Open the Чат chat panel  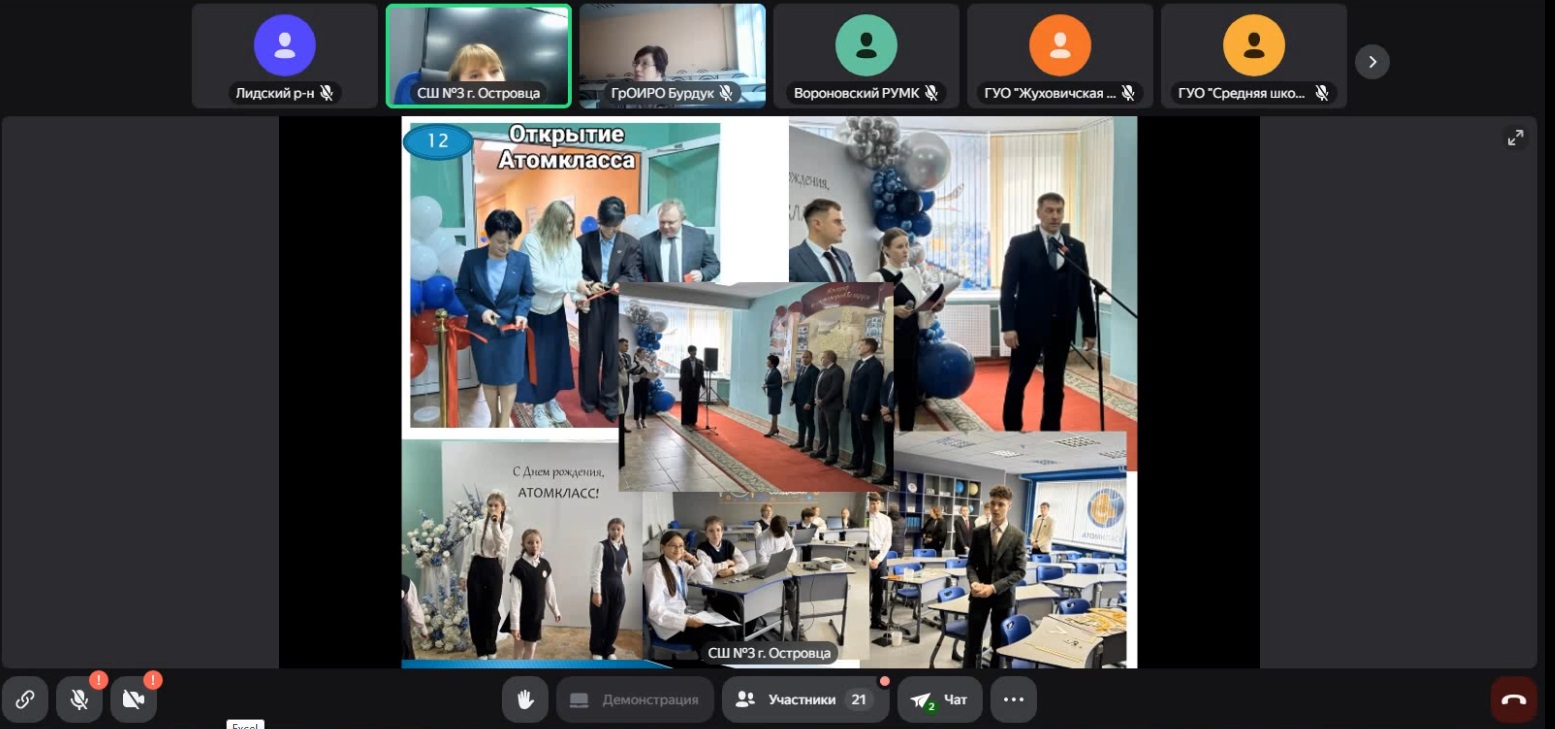click(939, 700)
